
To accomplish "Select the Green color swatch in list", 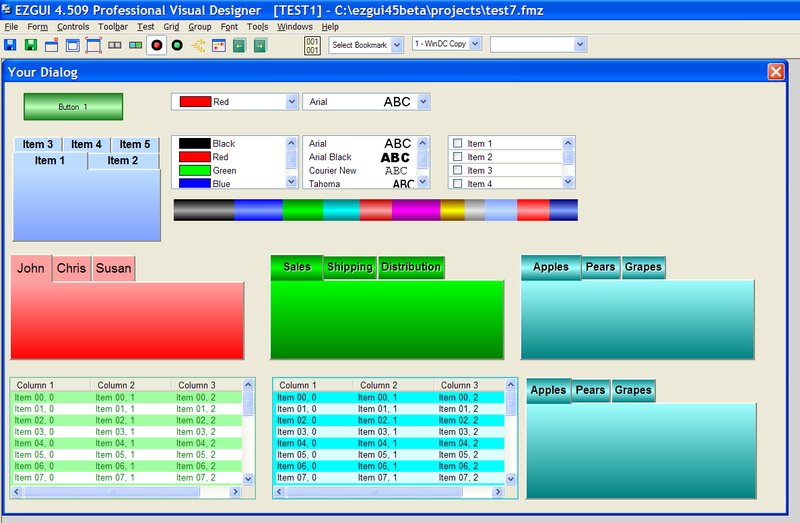I will pos(195,170).
